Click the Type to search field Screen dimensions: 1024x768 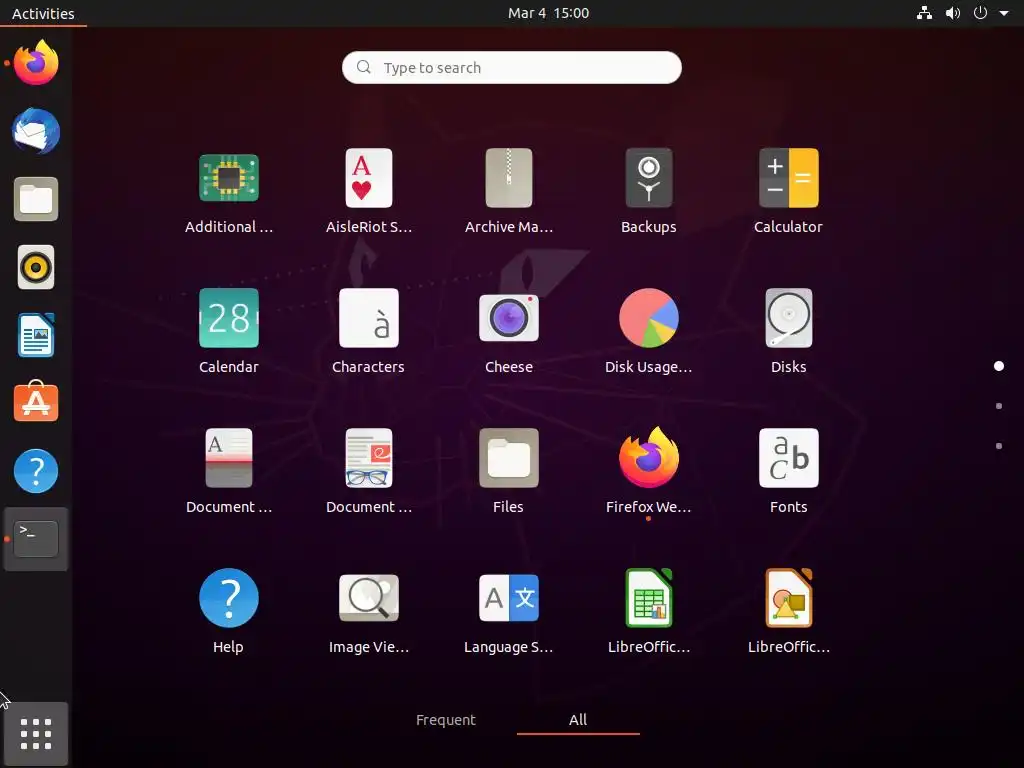pyautogui.click(x=512, y=67)
